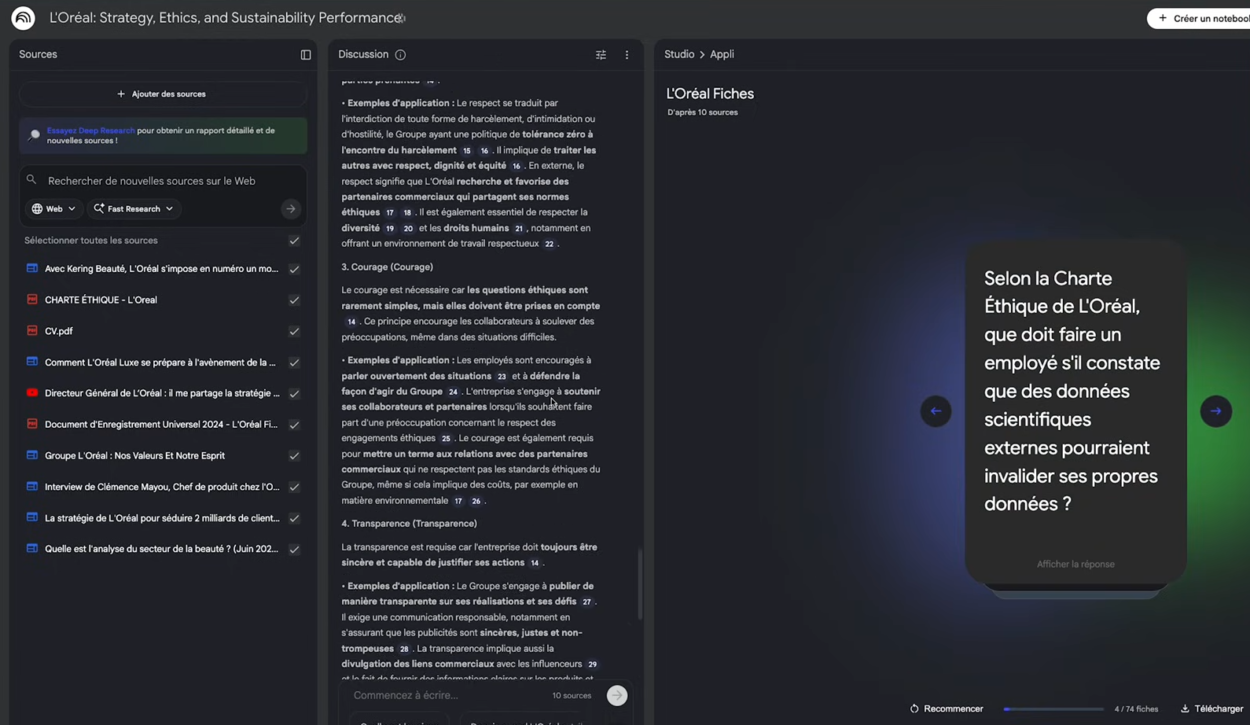Click Afficher la réponse on the flashcard
This screenshot has width=1250, height=725.
(x=1075, y=564)
